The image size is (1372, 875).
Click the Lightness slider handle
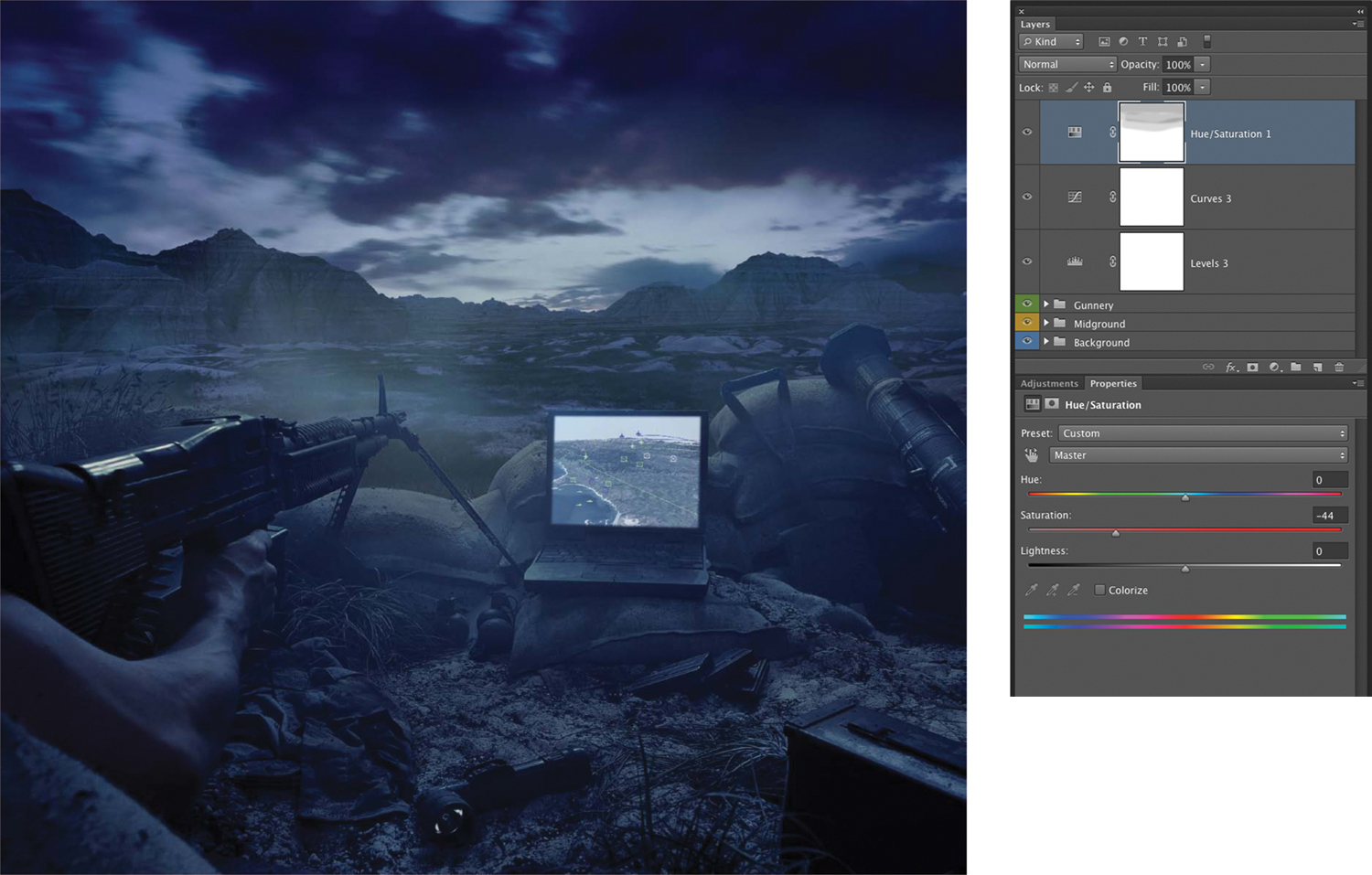tap(1185, 569)
